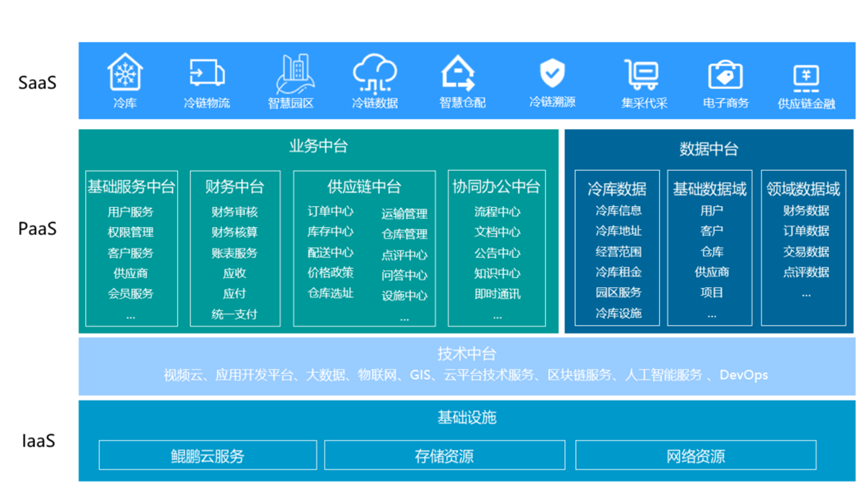Click the 配送中心 entry
The height and width of the screenshot is (496, 865).
(330, 253)
